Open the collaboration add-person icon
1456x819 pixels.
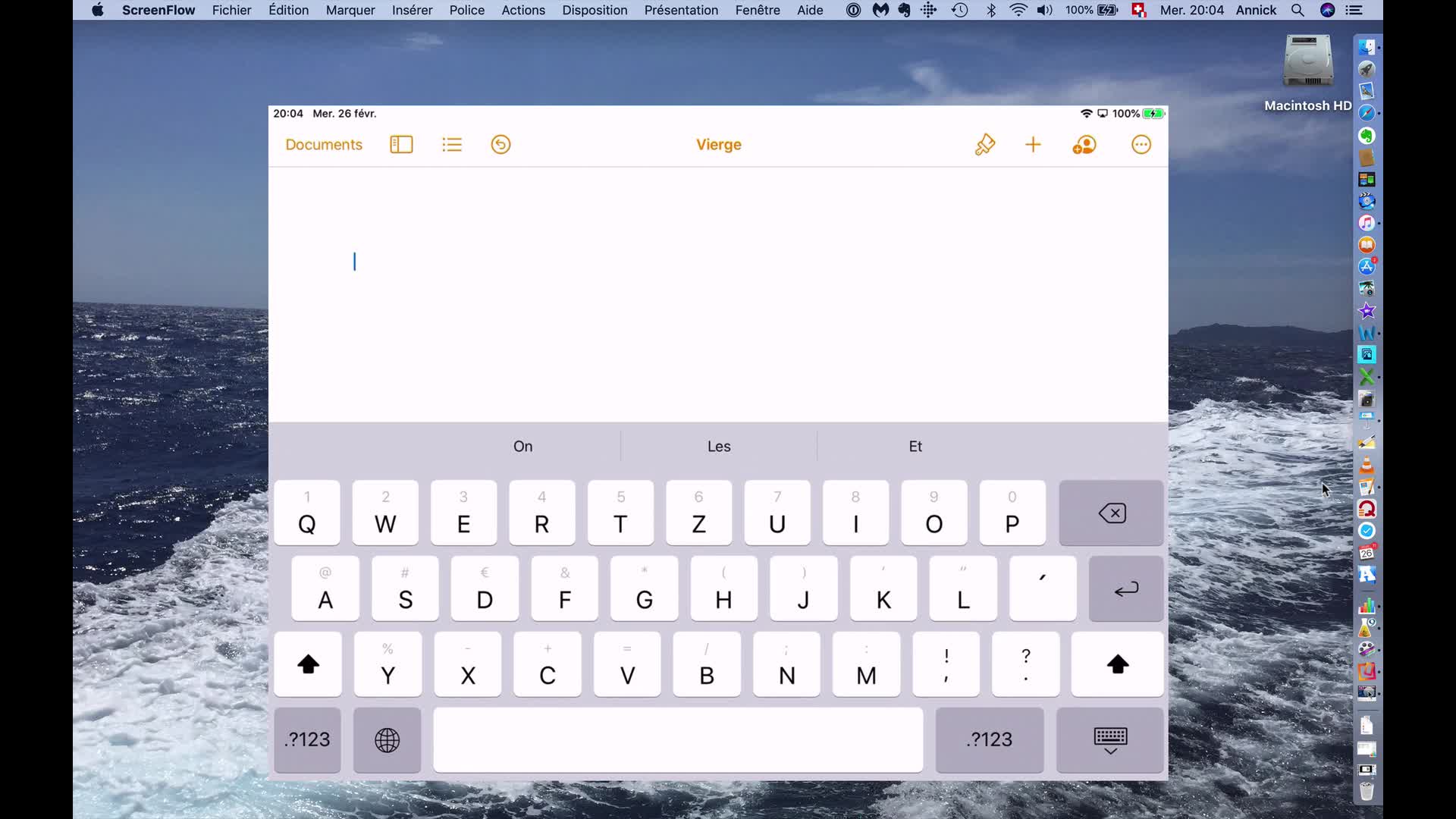1084,145
